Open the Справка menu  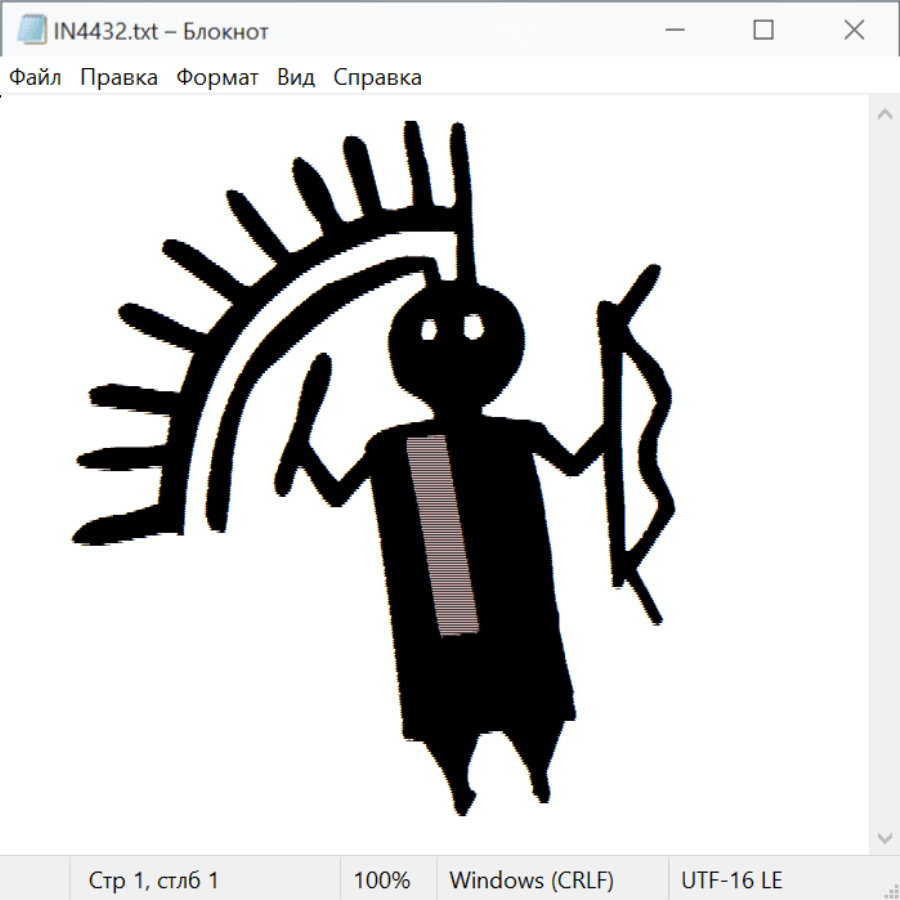pyautogui.click(x=377, y=78)
